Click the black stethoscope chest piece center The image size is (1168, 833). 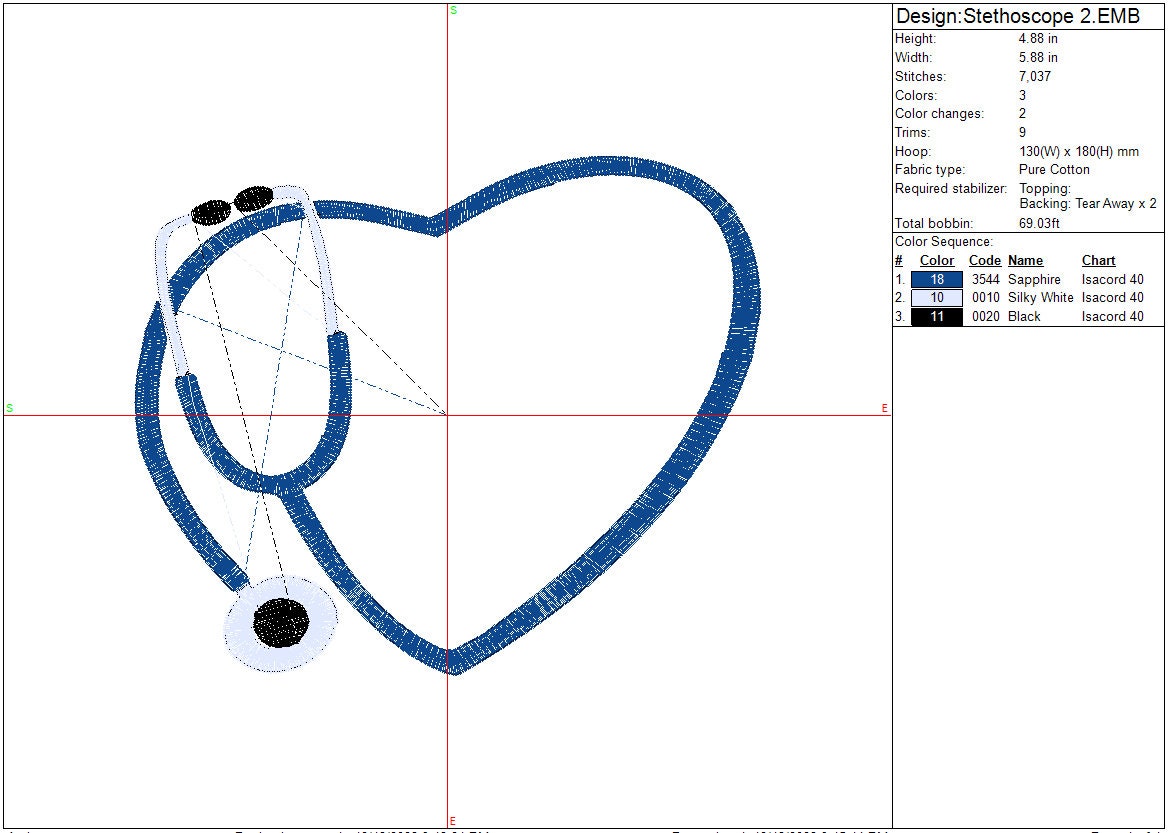click(281, 623)
